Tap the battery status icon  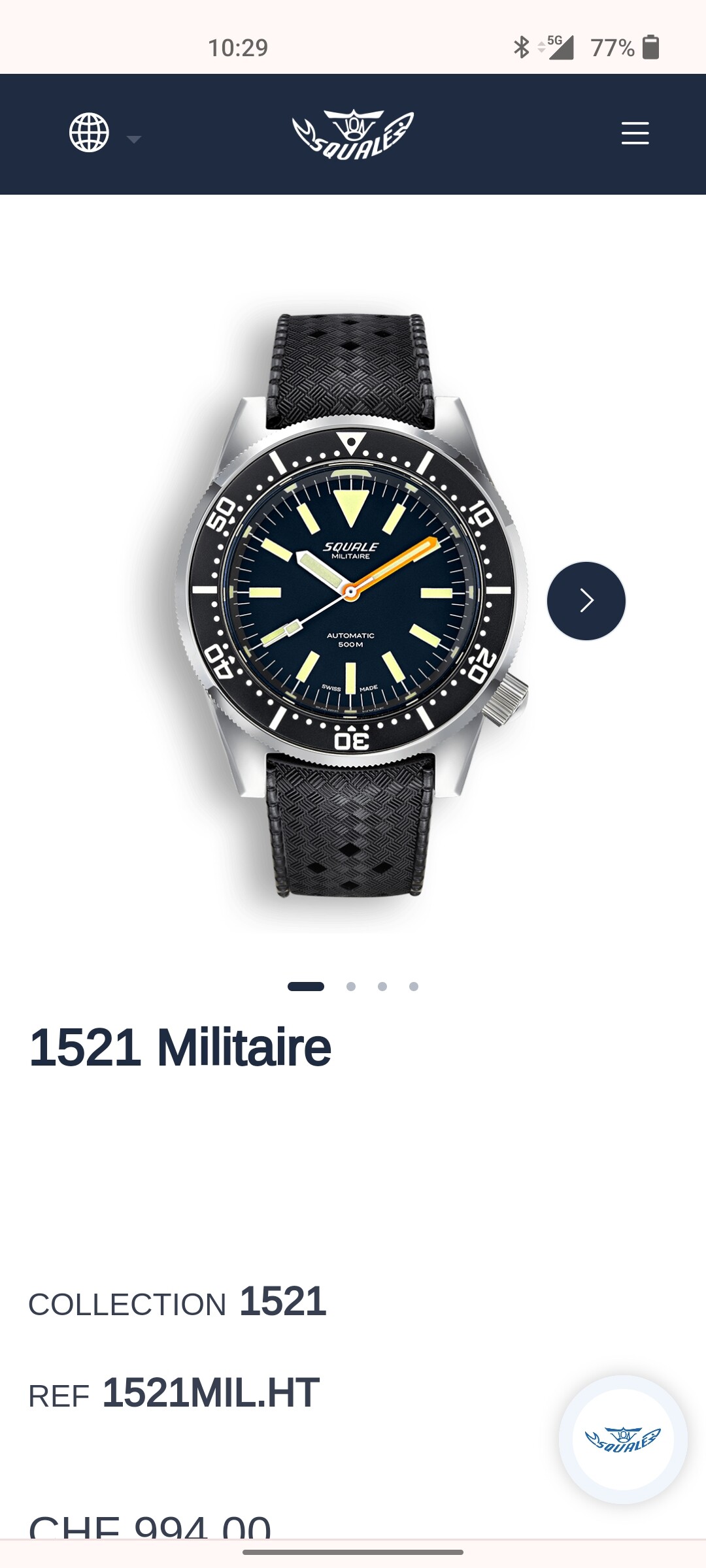pos(650,47)
